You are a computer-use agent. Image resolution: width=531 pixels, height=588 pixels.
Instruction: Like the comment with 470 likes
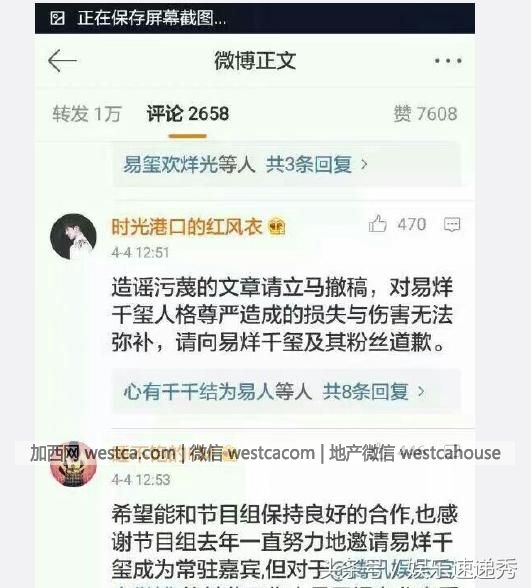(378, 224)
